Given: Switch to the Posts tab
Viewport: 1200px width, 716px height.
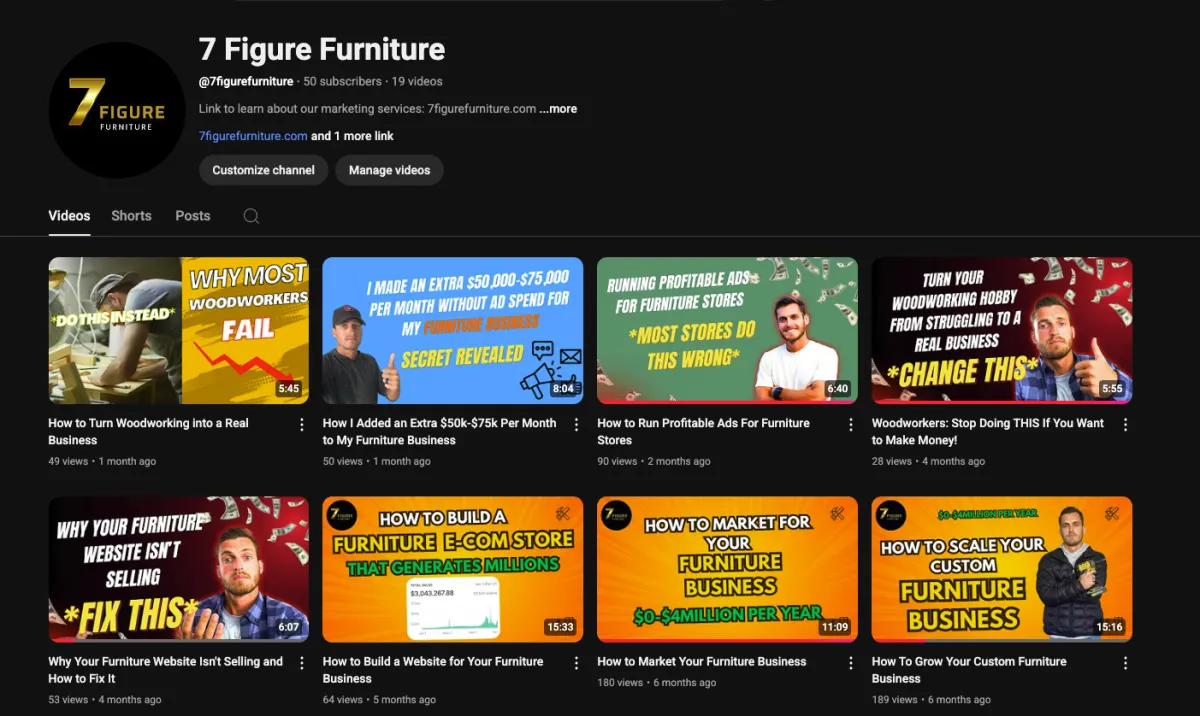Looking at the screenshot, I should click(x=193, y=216).
